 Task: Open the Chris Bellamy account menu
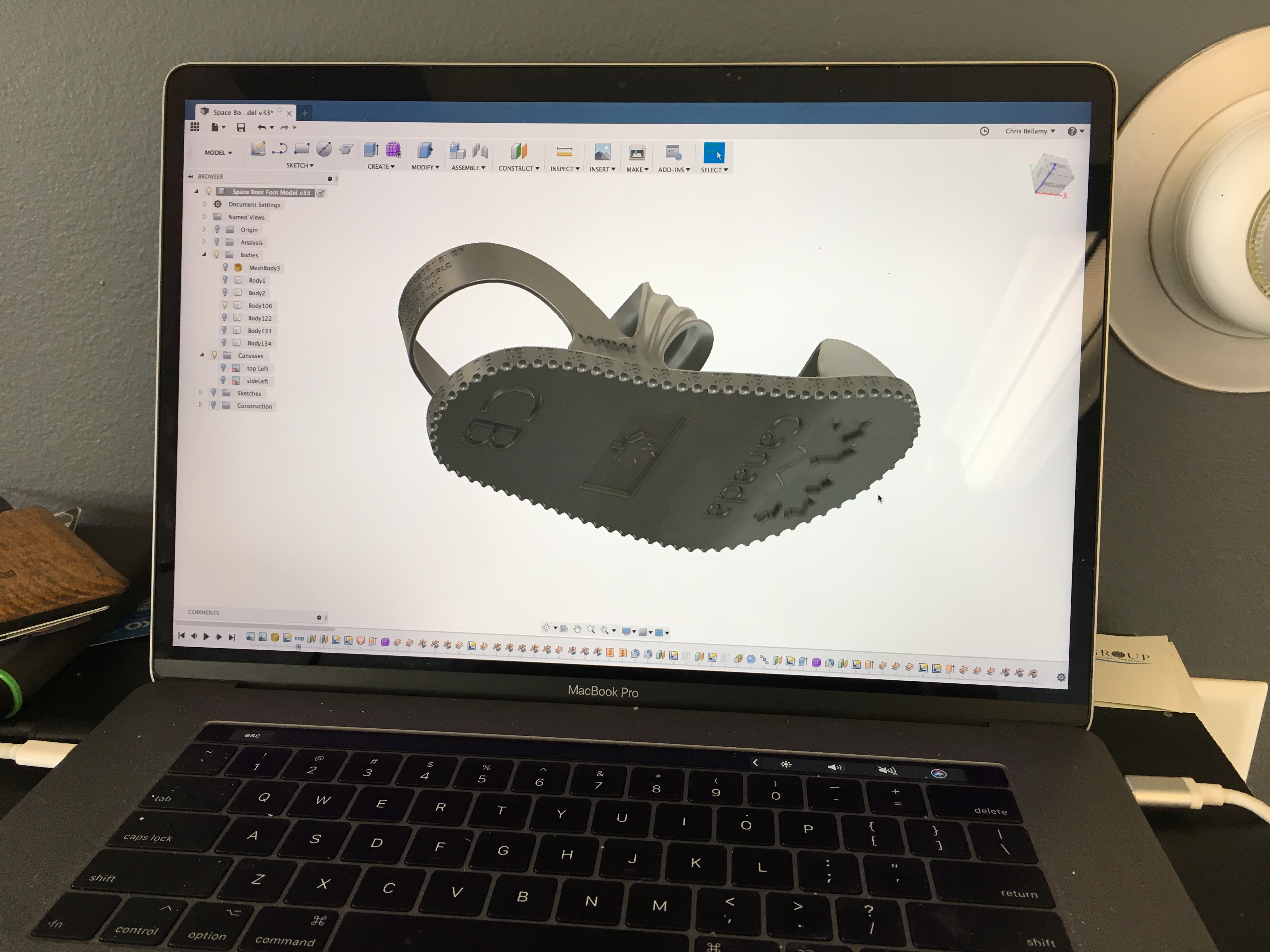pos(1030,131)
